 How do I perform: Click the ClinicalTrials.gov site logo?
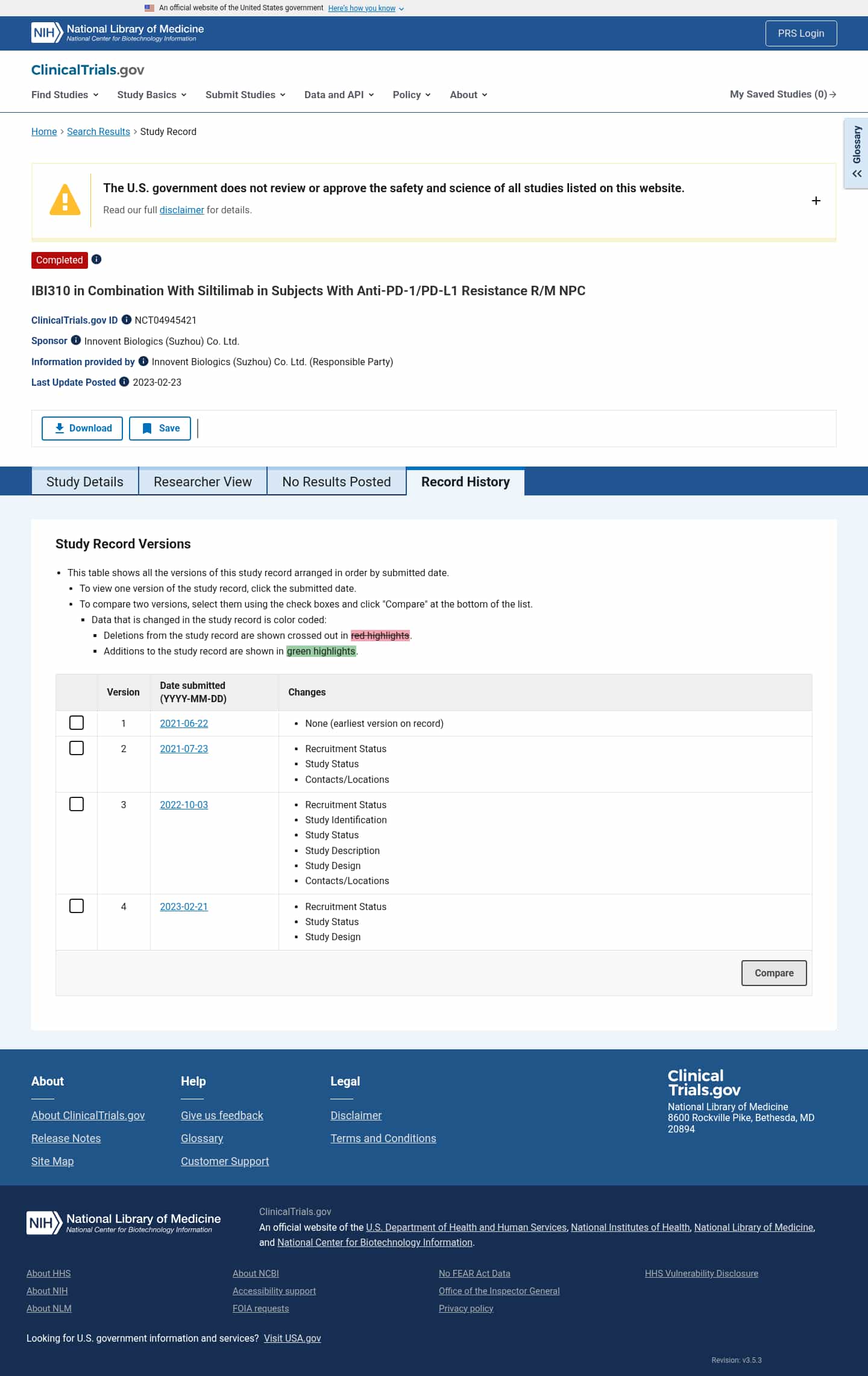(88, 70)
